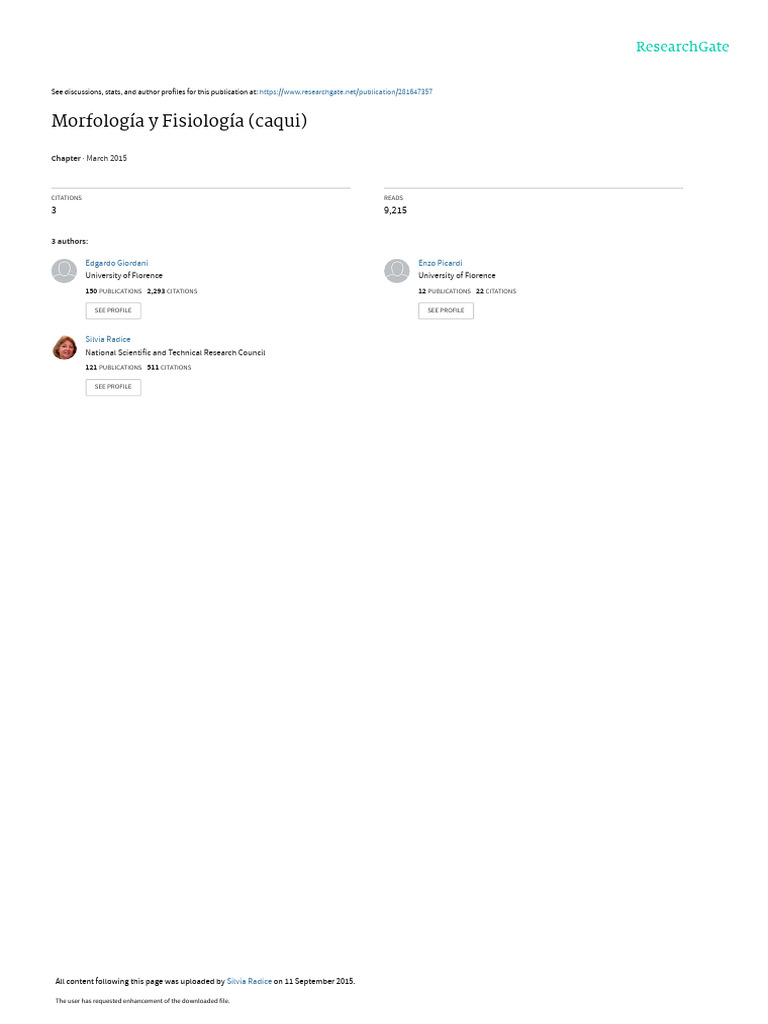Click Enzo Picardi's avatar placeholder icon

pyautogui.click(x=396, y=271)
